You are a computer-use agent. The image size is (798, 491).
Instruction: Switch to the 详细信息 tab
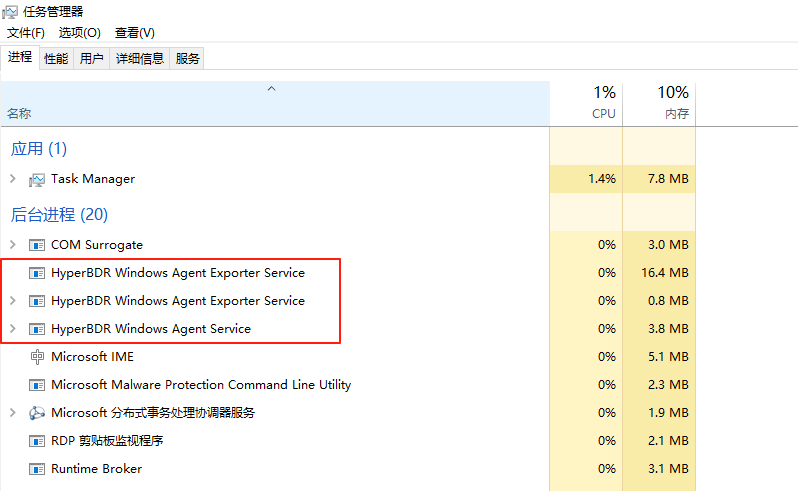[139, 59]
